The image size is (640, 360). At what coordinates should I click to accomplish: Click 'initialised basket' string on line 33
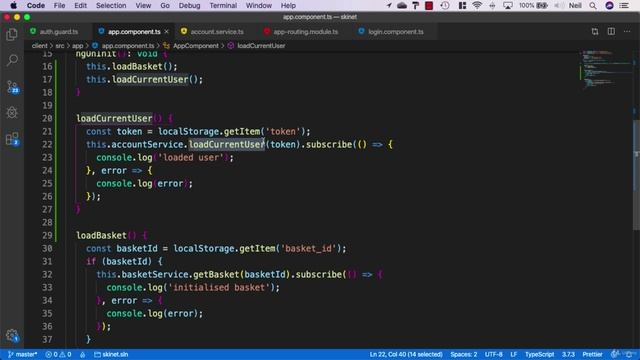click(221, 287)
